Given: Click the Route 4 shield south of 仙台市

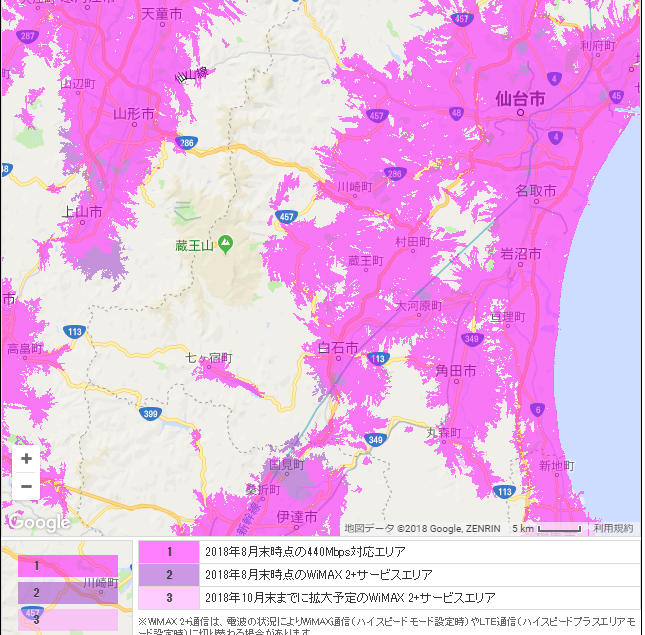Looking at the screenshot, I should tap(555, 137).
